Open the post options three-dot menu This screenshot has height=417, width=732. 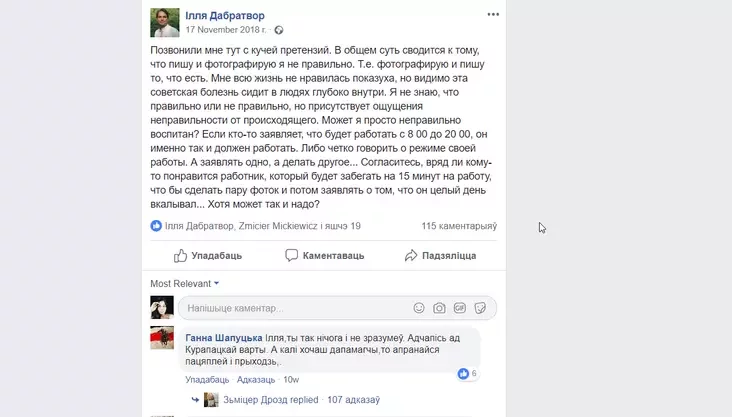pyautogui.click(x=493, y=14)
